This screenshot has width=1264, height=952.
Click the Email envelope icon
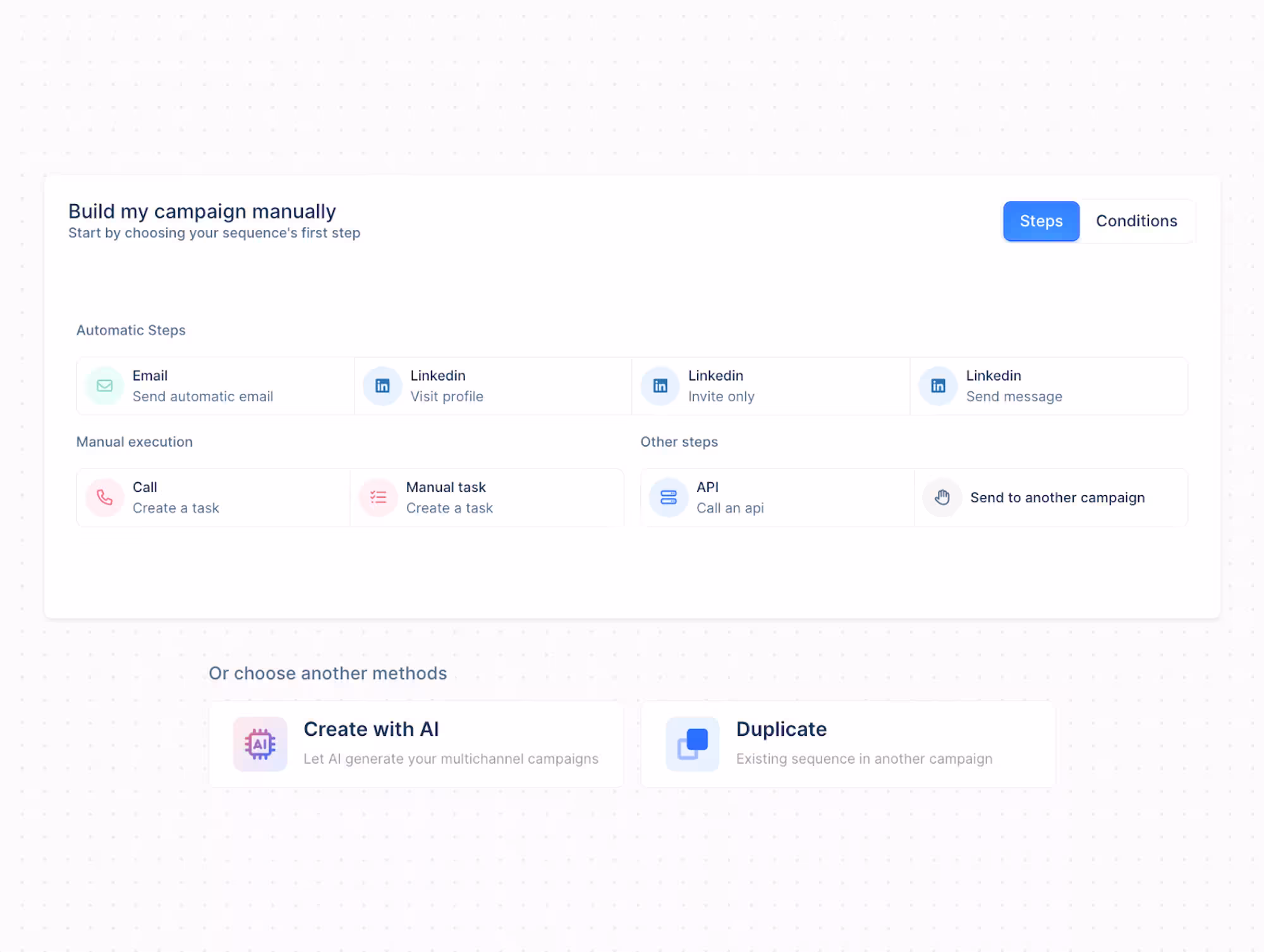pos(104,386)
